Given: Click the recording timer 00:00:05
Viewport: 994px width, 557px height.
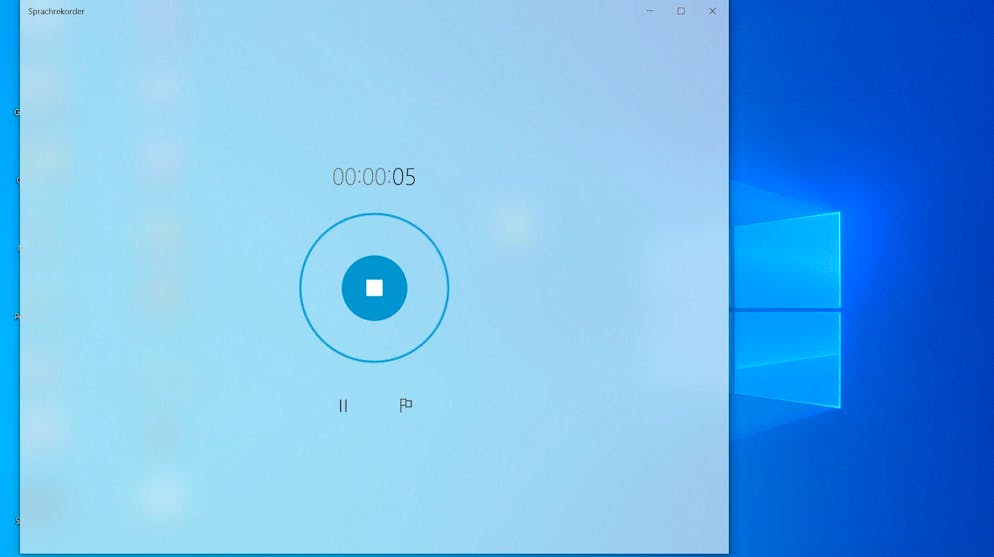Looking at the screenshot, I should click(x=374, y=177).
